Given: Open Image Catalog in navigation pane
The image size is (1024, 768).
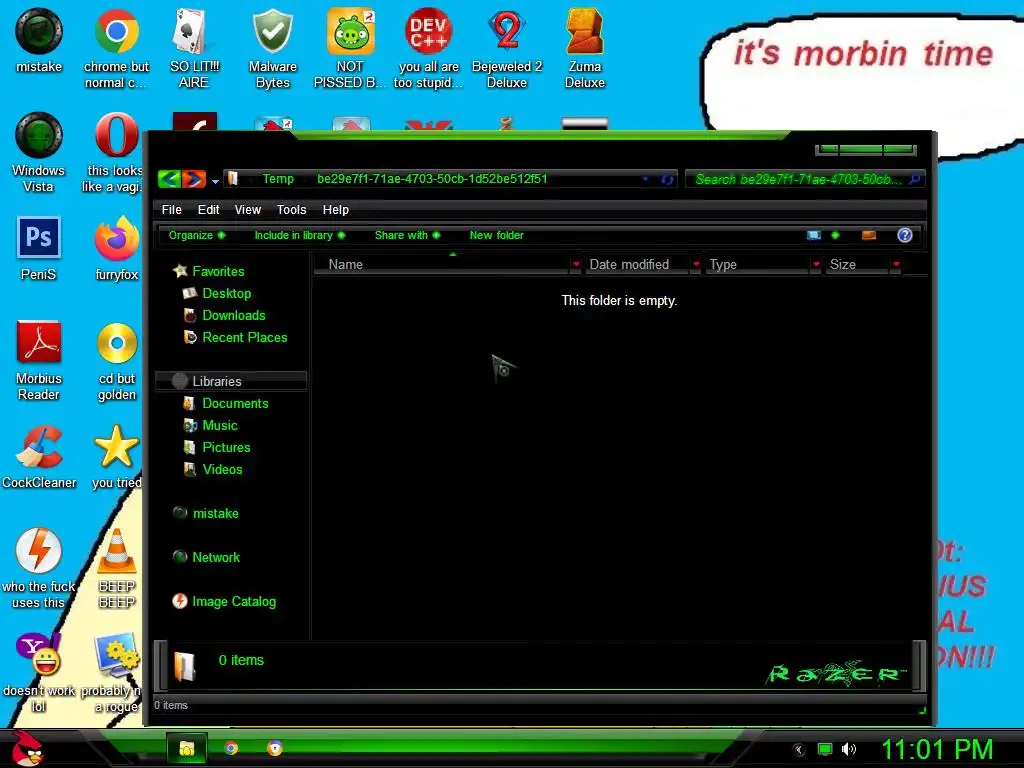Looking at the screenshot, I should pos(224,601).
